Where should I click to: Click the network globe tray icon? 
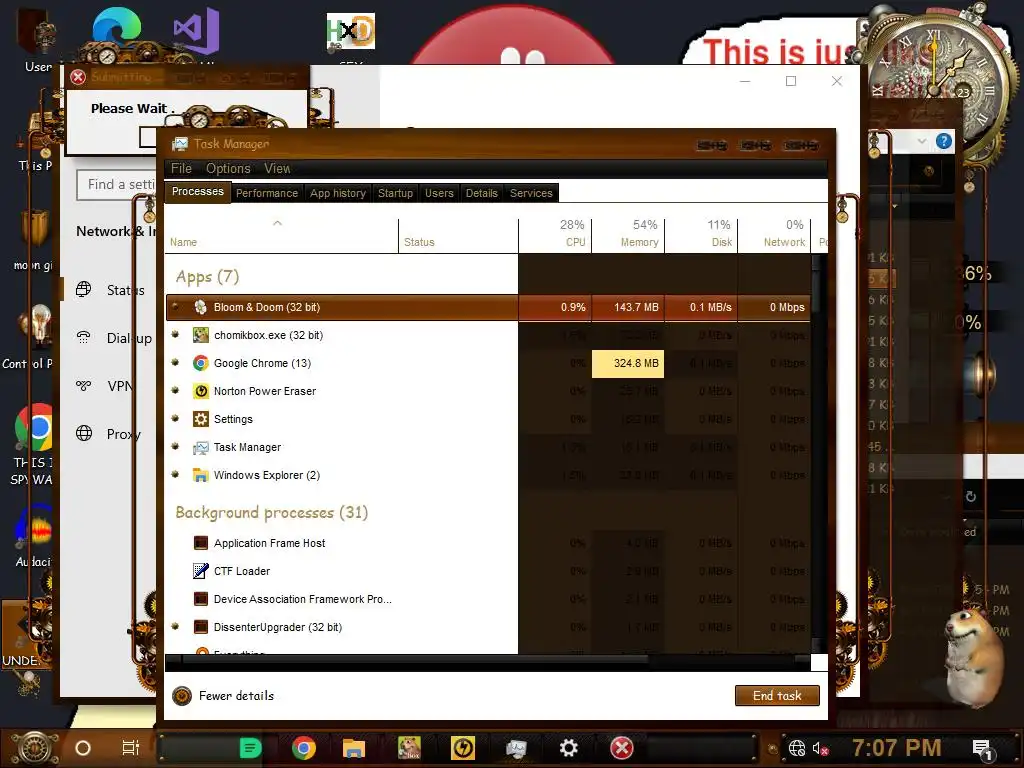[797, 748]
